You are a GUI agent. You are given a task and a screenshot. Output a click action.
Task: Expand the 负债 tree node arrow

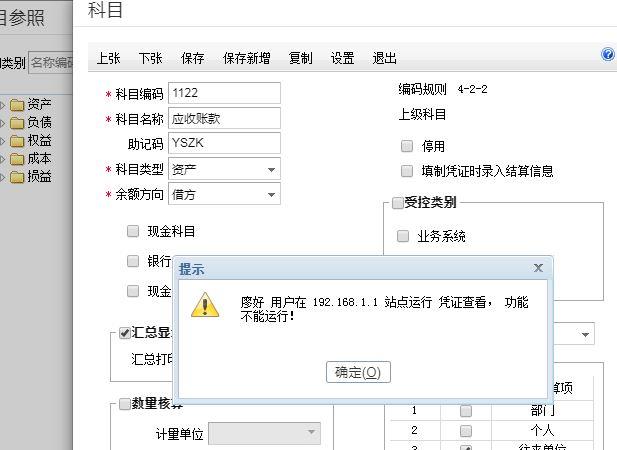point(2,123)
